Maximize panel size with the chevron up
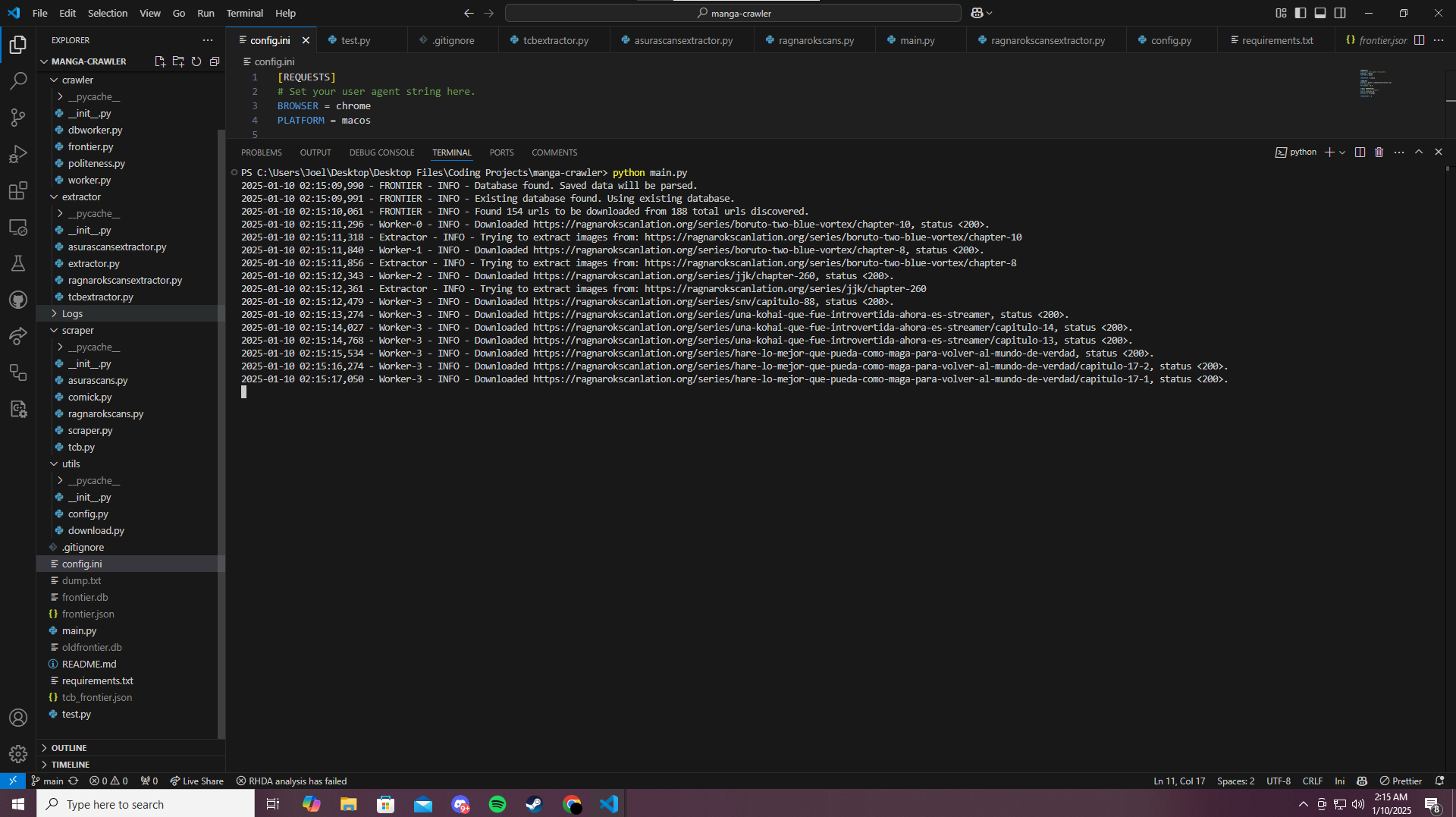Image resolution: width=1456 pixels, height=817 pixels. tap(1419, 152)
